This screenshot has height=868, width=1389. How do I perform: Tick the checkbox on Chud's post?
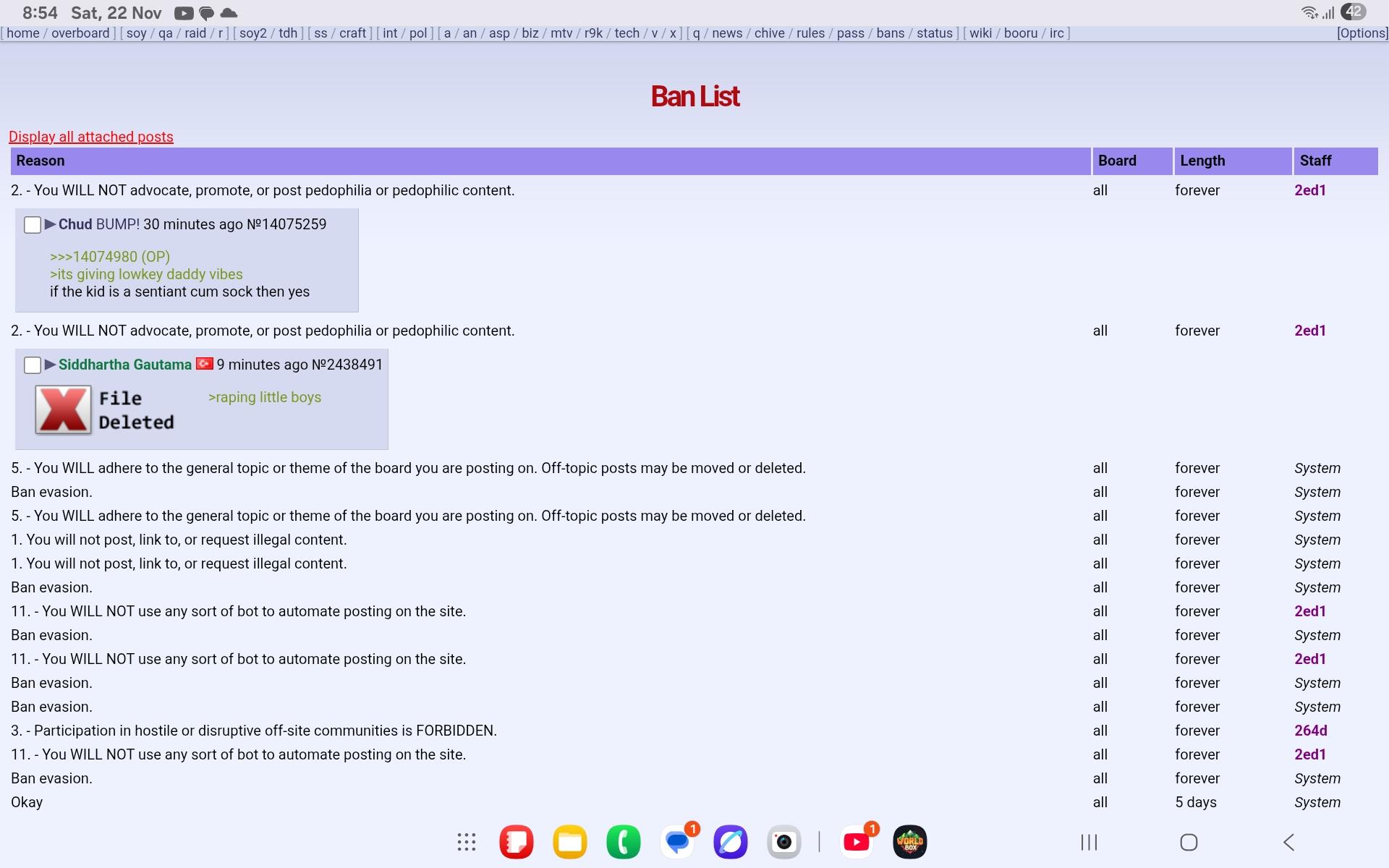(x=33, y=225)
